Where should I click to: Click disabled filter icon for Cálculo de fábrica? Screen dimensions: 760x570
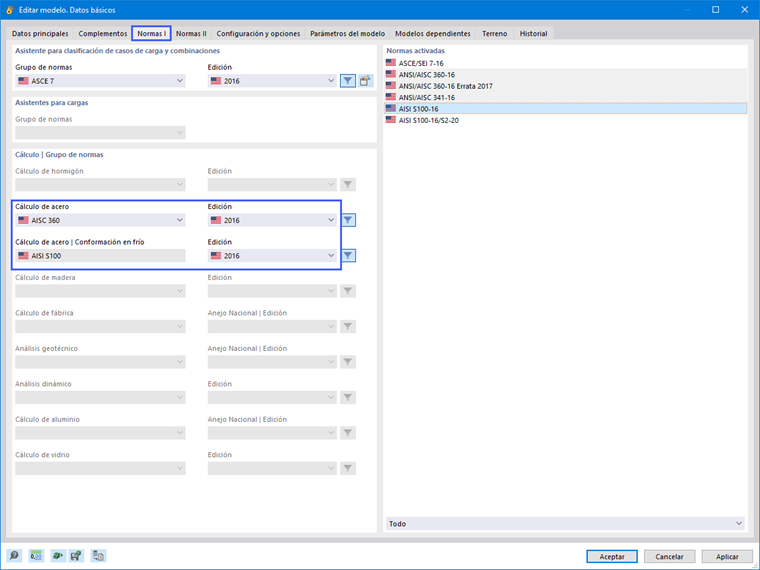pos(348,326)
